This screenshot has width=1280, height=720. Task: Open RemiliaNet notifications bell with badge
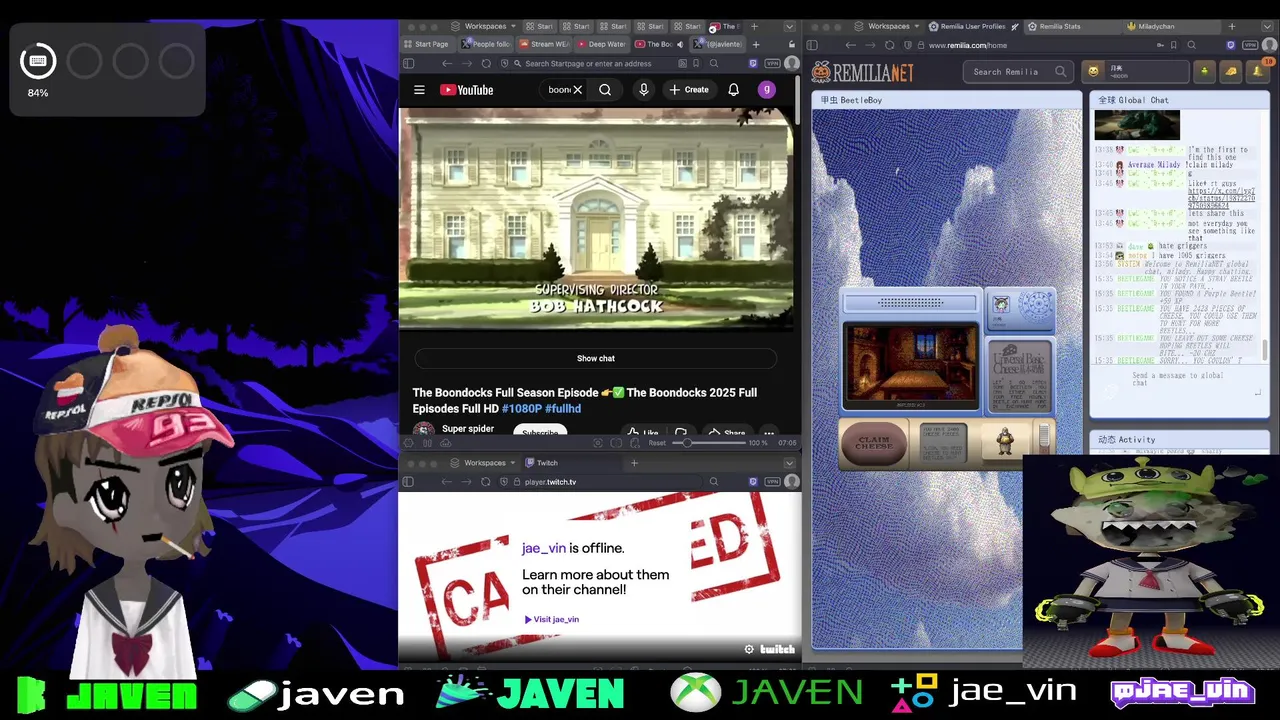(1258, 71)
